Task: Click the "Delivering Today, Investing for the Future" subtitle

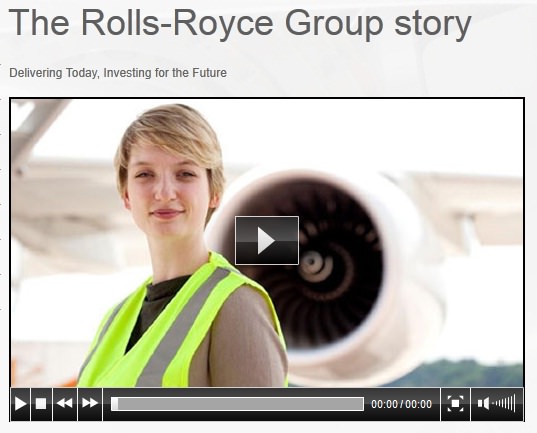Action: tap(118, 73)
